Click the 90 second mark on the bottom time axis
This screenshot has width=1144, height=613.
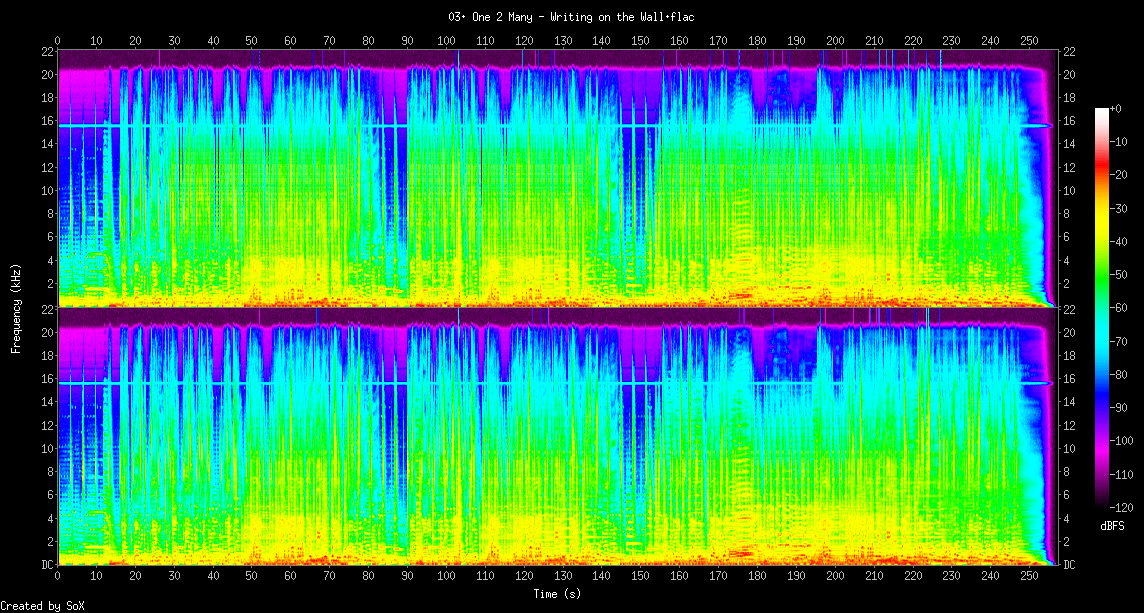pos(407,575)
